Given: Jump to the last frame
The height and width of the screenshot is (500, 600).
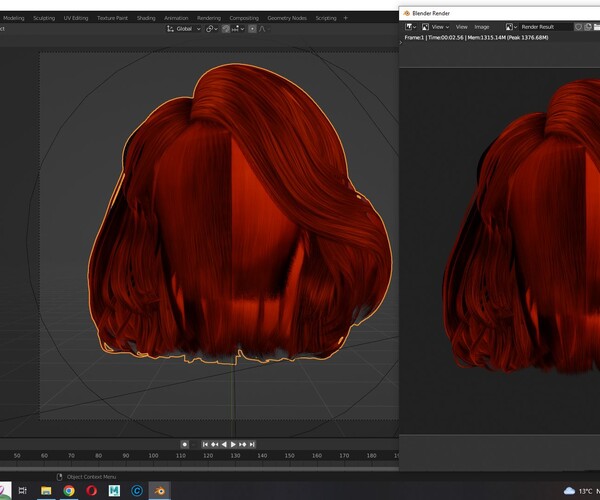Looking at the screenshot, I should click(x=252, y=444).
